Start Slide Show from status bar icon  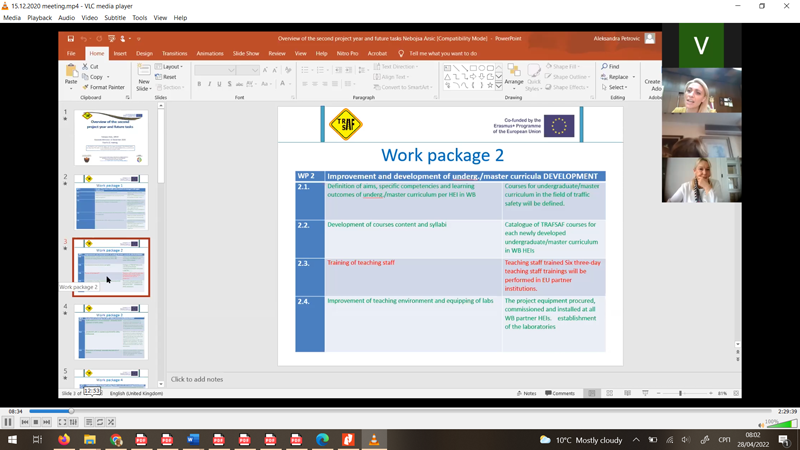(645, 393)
